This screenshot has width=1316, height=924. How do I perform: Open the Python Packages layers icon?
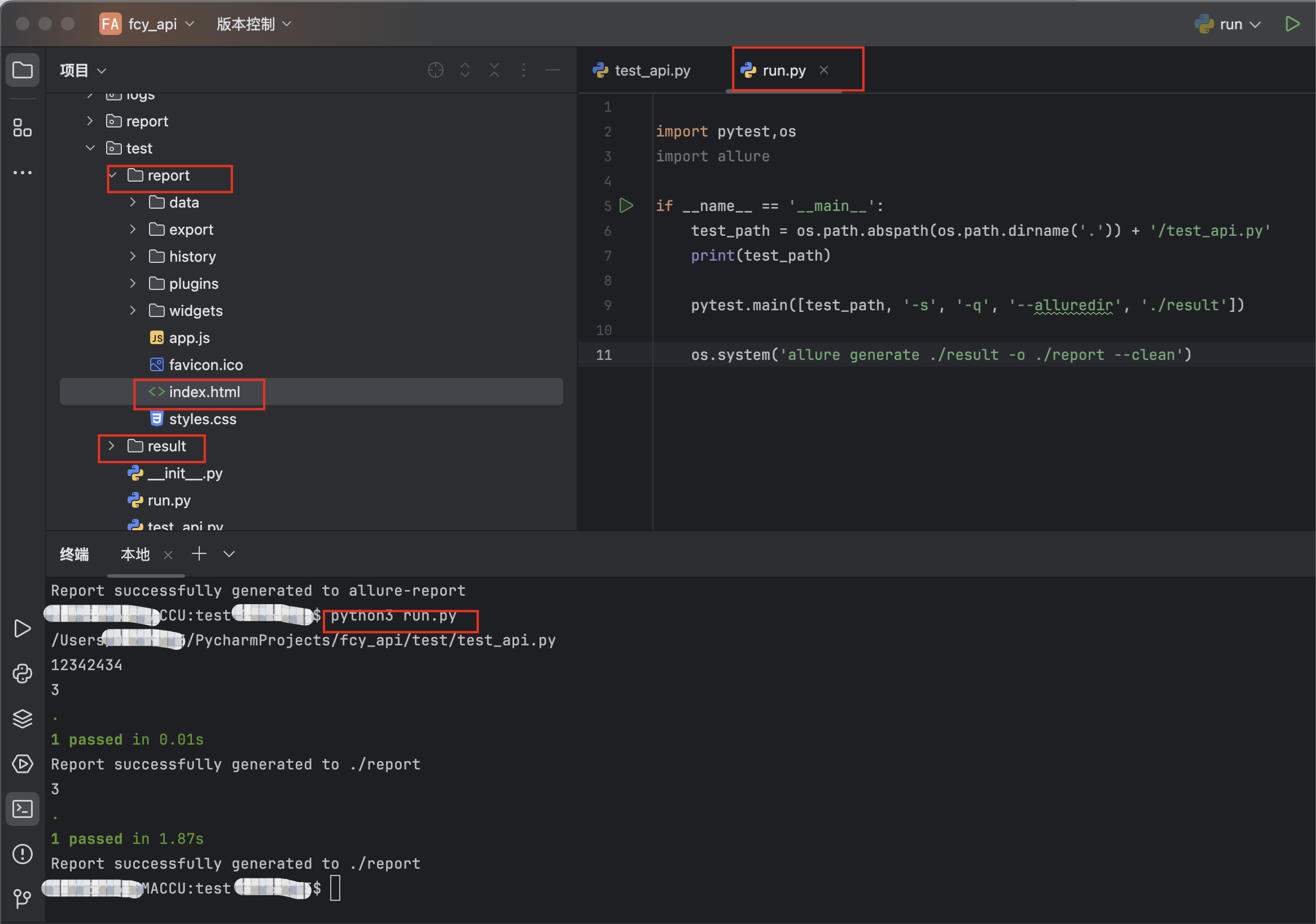point(23,718)
